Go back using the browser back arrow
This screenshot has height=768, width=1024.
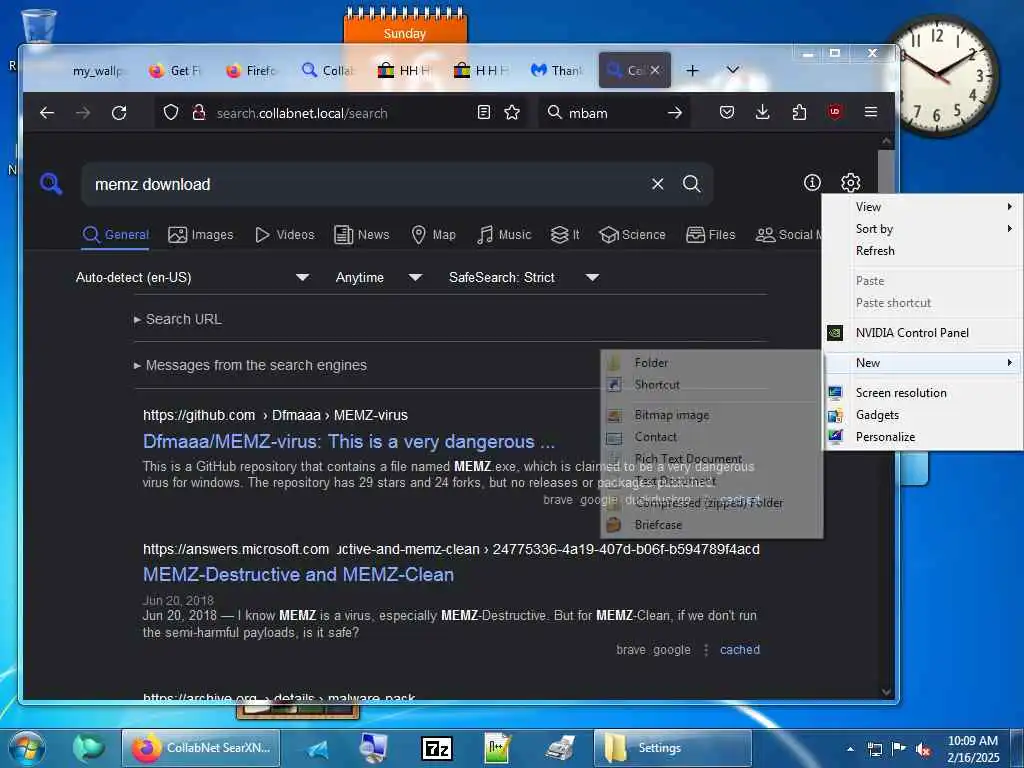(47, 113)
